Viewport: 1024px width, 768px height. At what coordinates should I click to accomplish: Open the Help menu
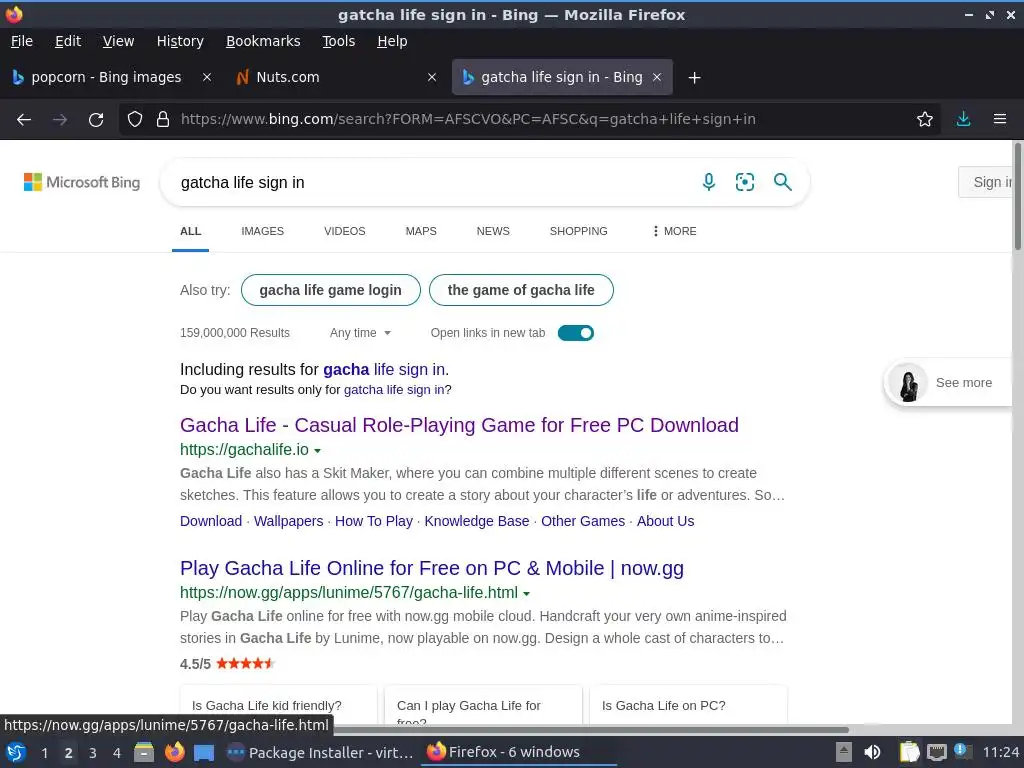coord(392,41)
